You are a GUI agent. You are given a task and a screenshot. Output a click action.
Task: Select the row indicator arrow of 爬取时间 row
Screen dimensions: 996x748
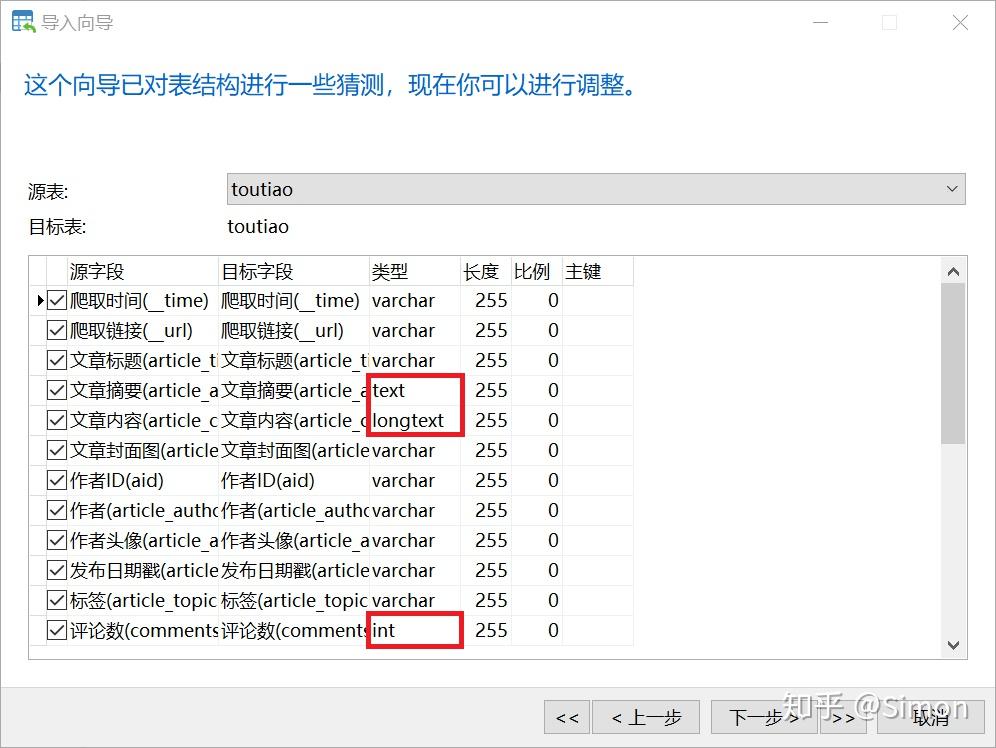click(x=40, y=300)
